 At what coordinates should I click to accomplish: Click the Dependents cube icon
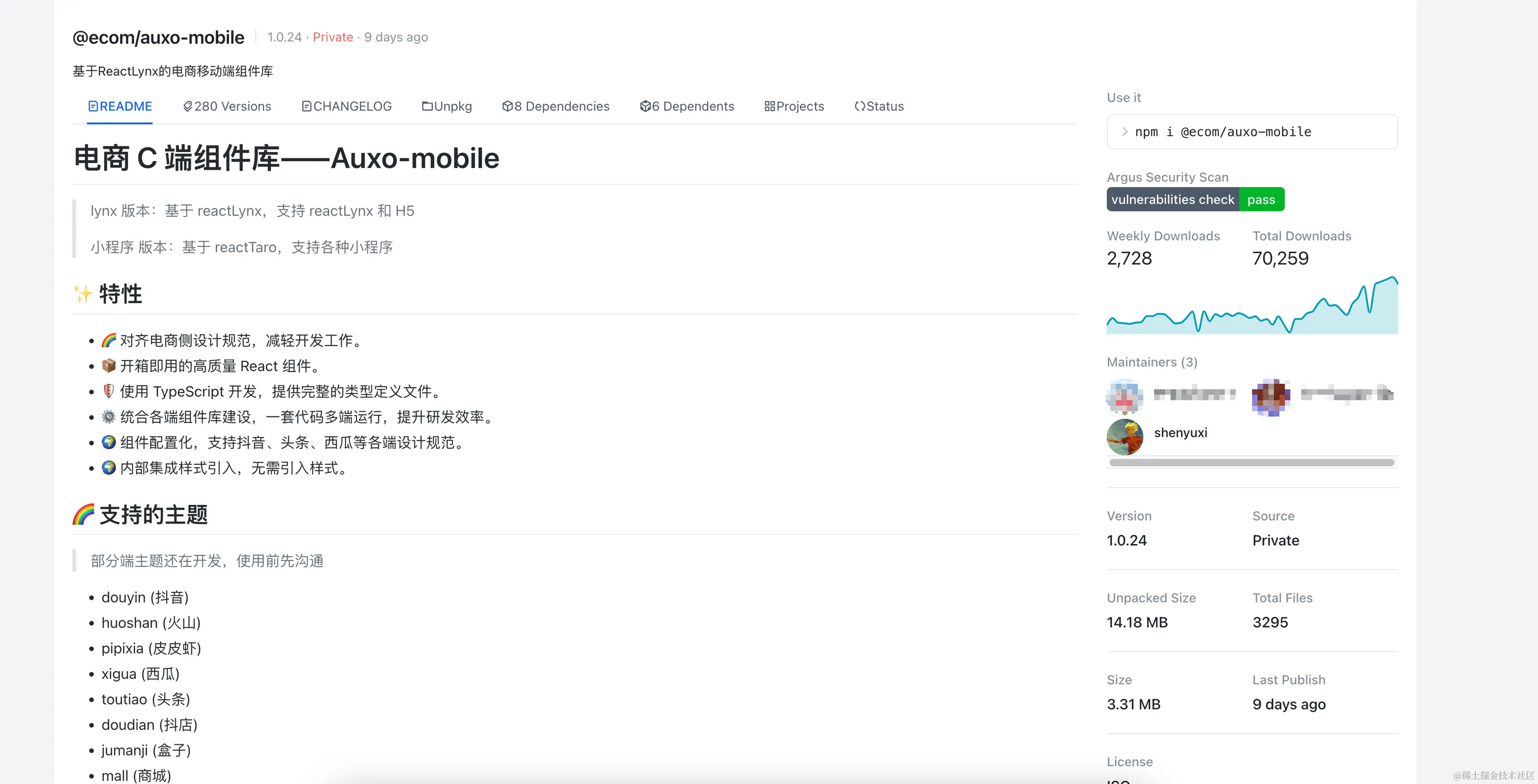pos(645,106)
